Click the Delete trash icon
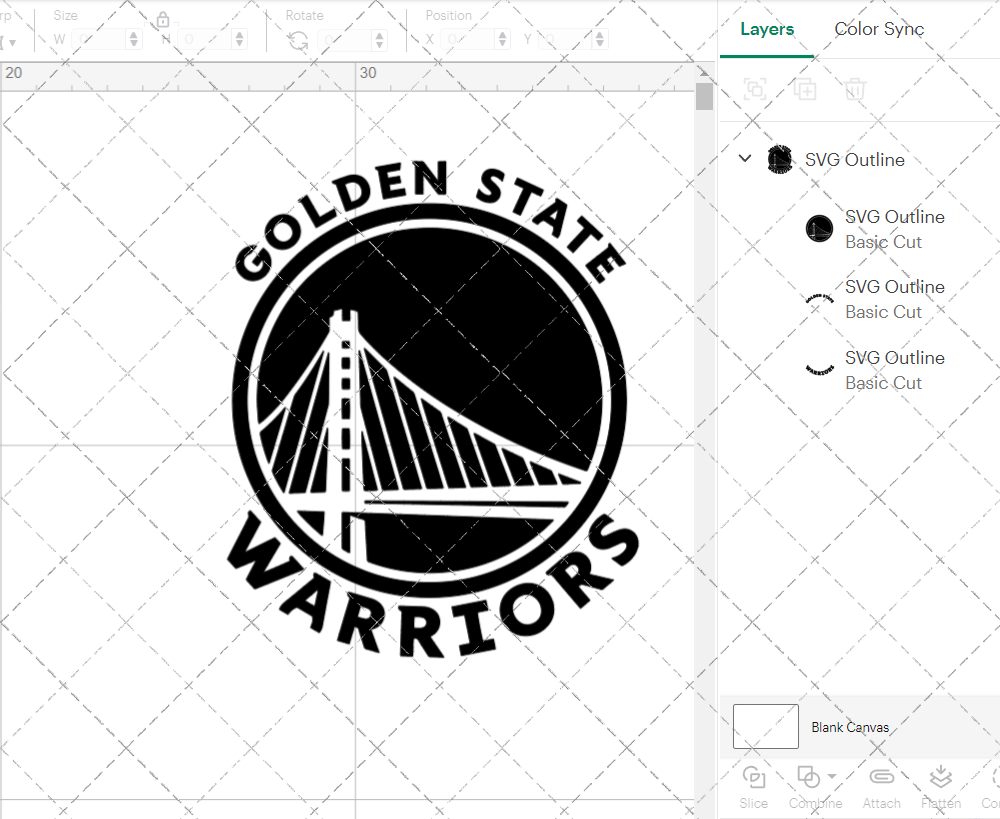 (854, 89)
